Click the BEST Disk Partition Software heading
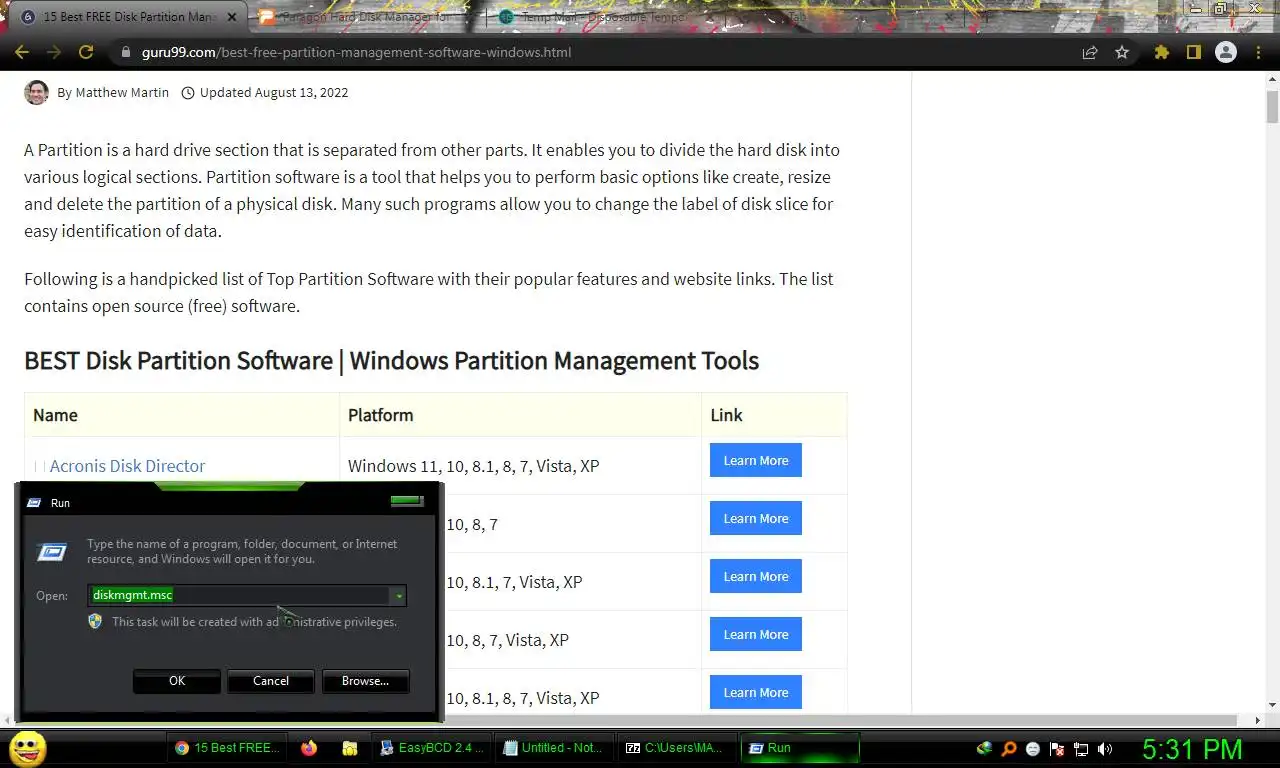Image resolution: width=1280 pixels, height=768 pixels. (391, 361)
